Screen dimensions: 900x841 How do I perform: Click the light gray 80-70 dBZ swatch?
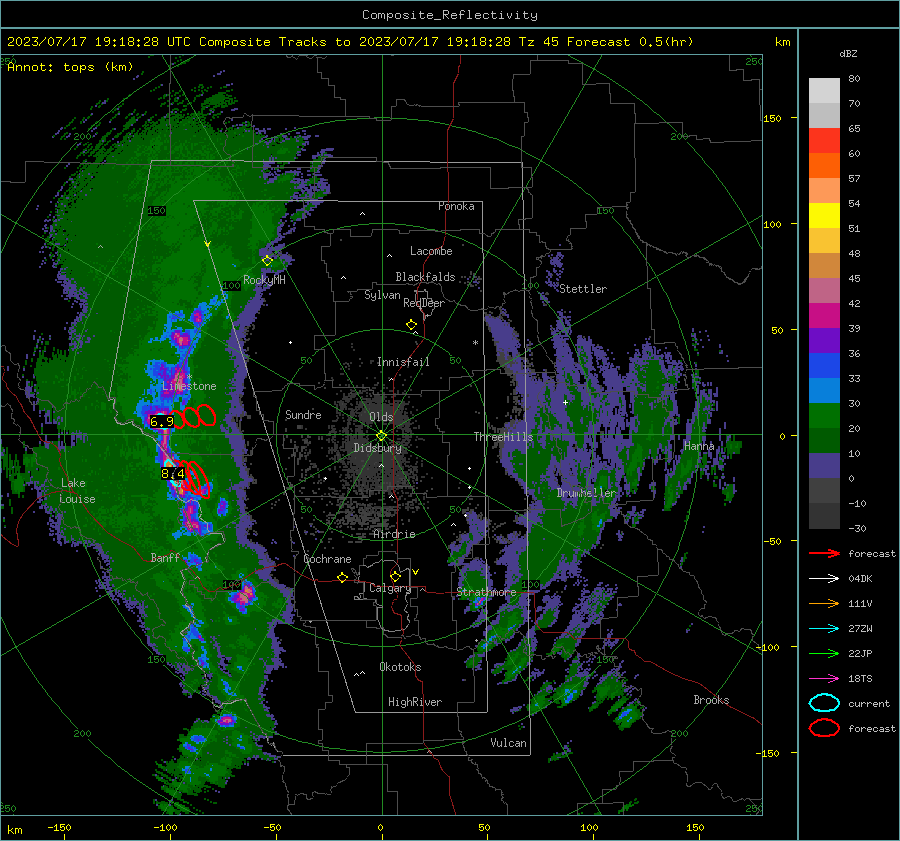point(824,91)
